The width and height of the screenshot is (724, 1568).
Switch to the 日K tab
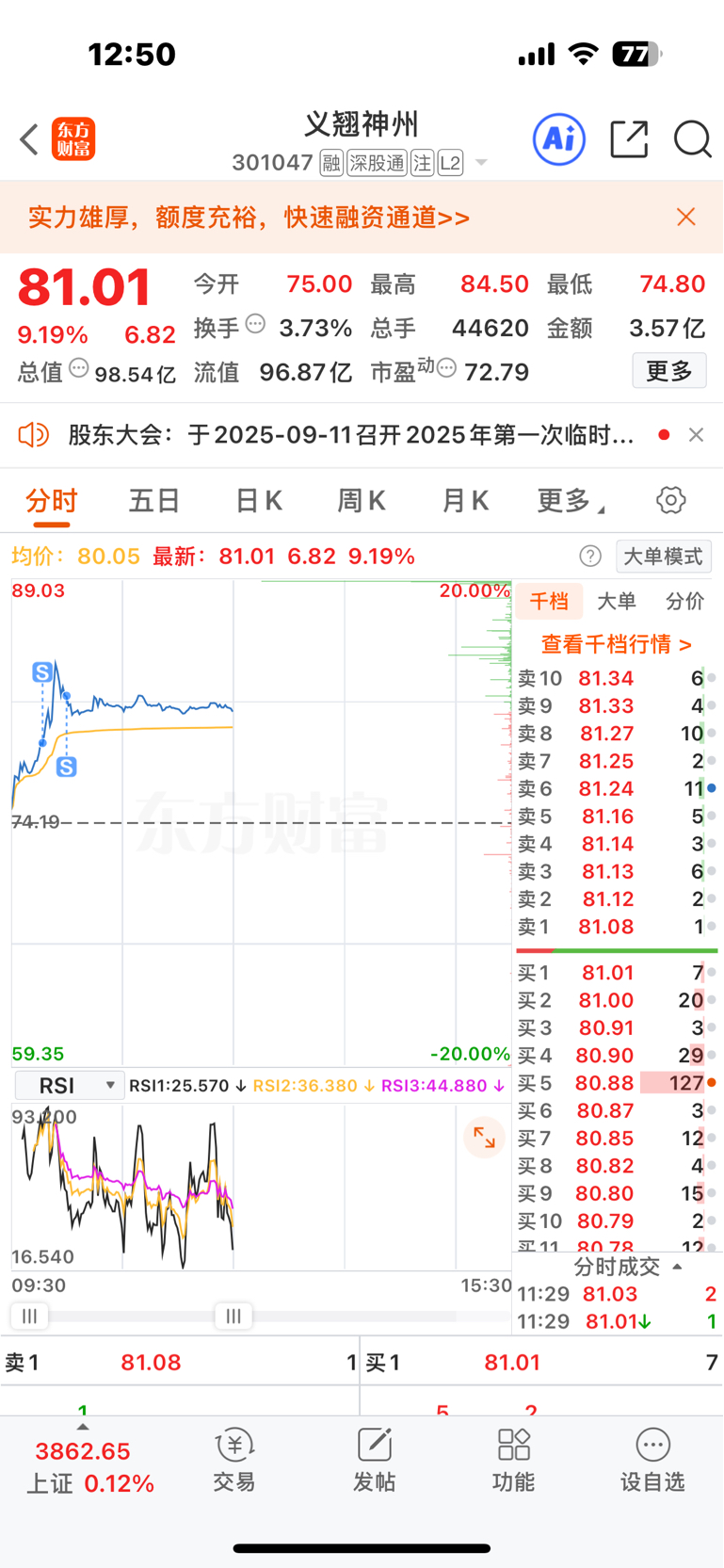coord(258,501)
